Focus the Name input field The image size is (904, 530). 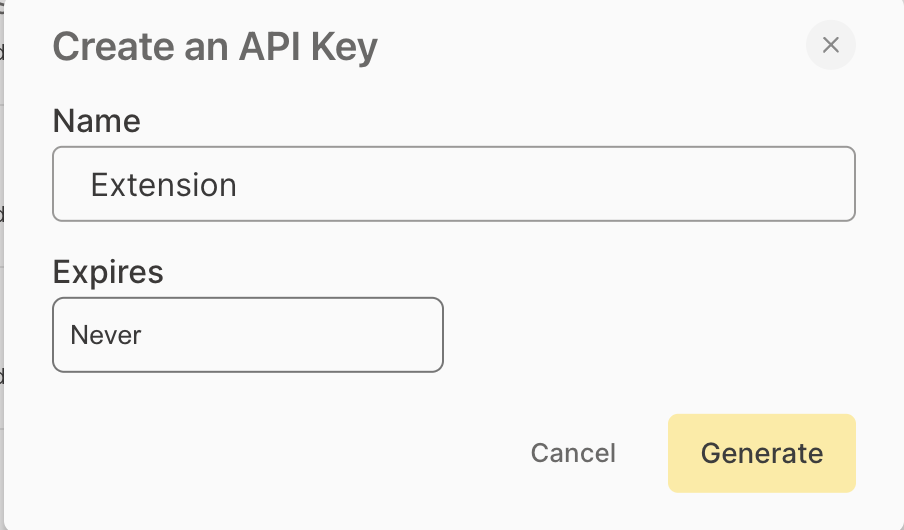pyautogui.click(x=453, y=184)
